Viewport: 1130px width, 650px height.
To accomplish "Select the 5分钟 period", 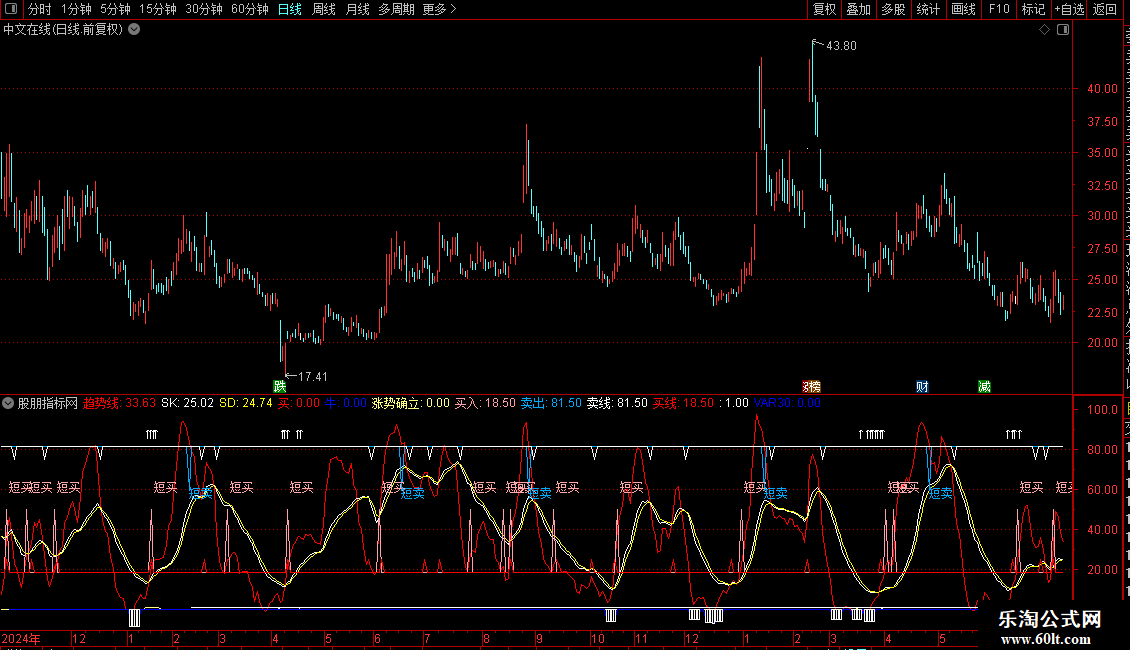I will 115,9.
